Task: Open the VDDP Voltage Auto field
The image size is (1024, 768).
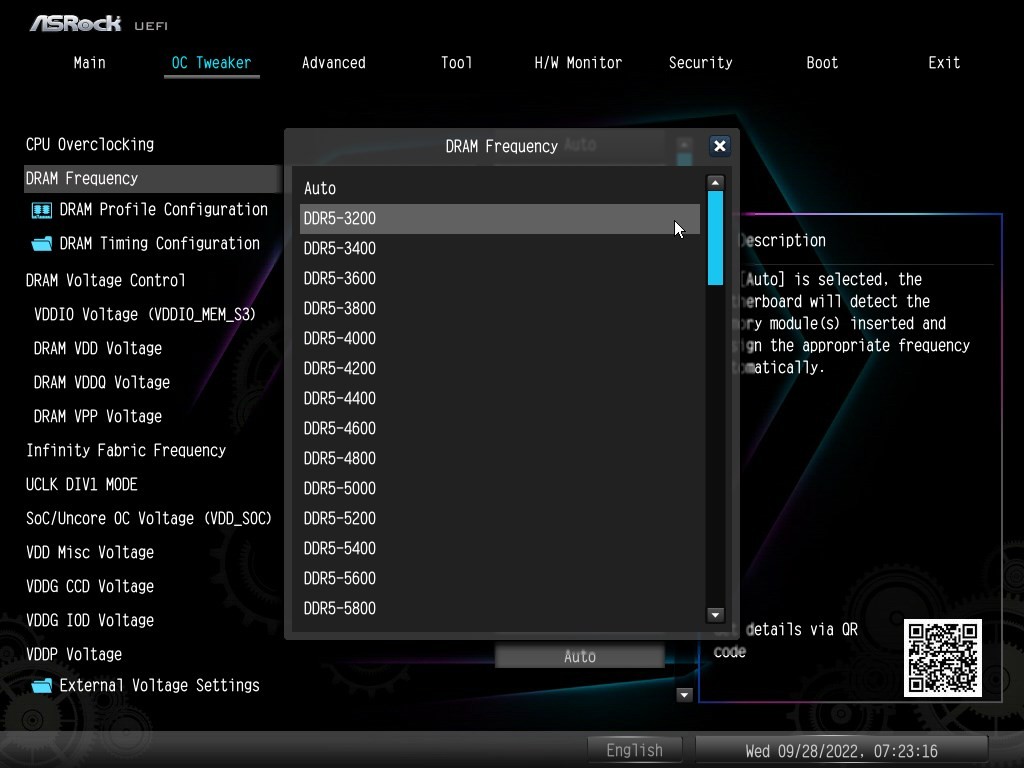Action: (580, 657)
